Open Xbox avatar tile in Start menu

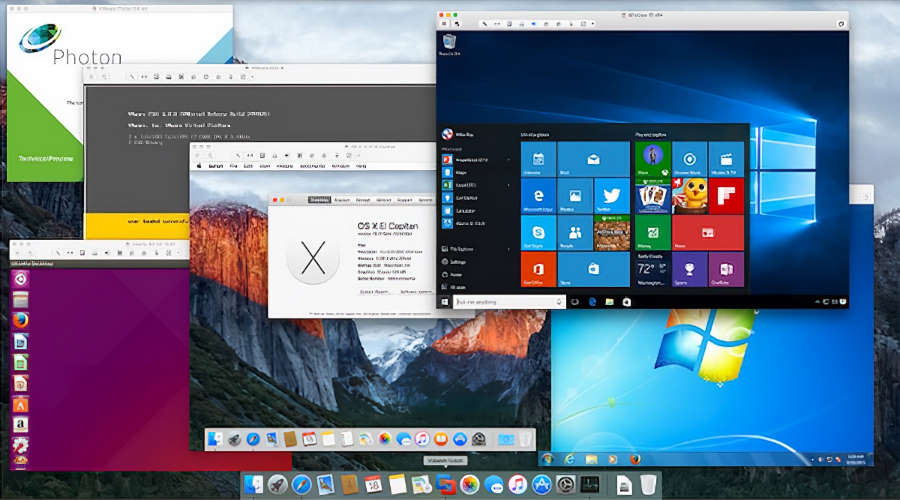(653, 160)
